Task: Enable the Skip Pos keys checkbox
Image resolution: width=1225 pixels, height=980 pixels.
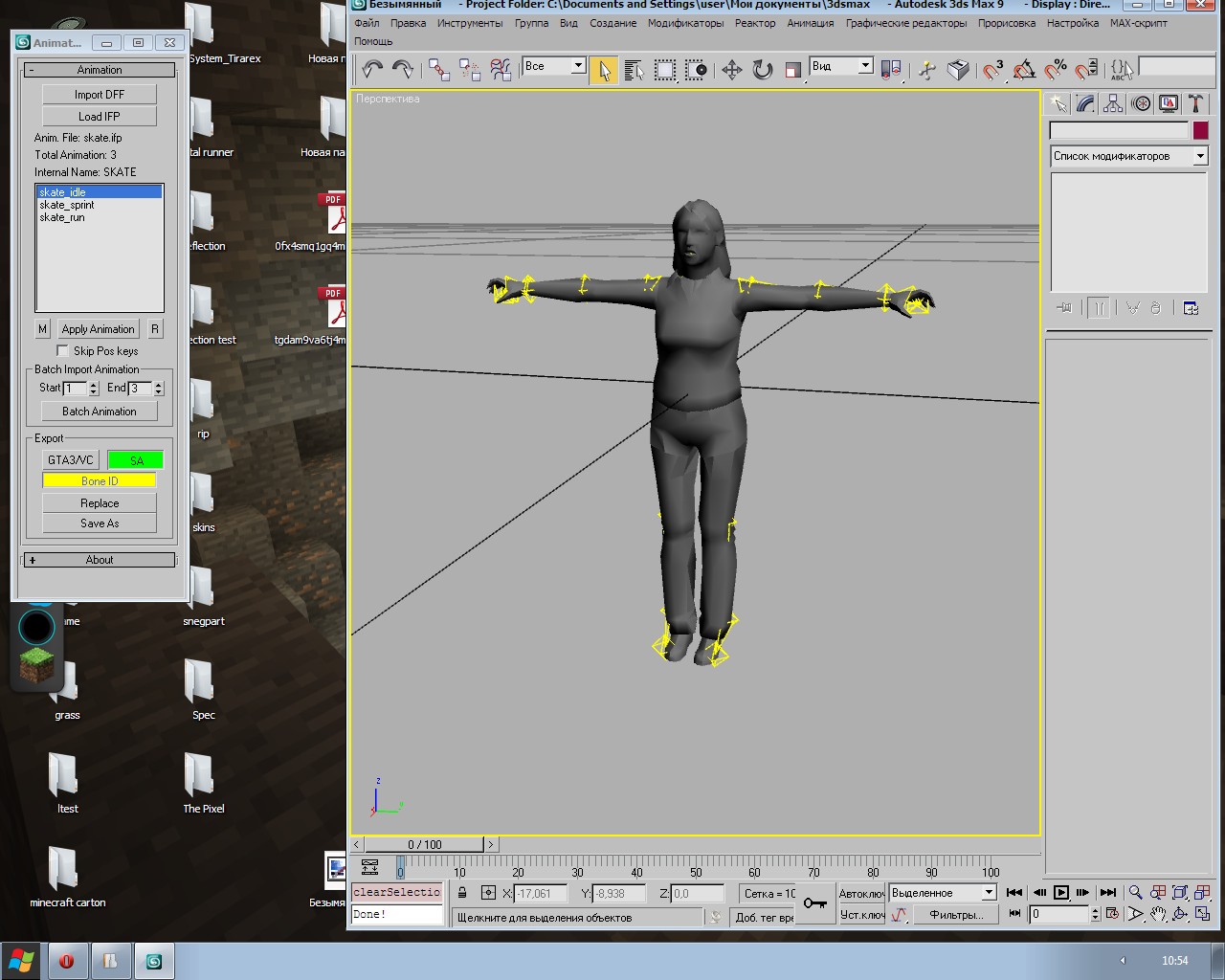Action: [x=63, y=351]
